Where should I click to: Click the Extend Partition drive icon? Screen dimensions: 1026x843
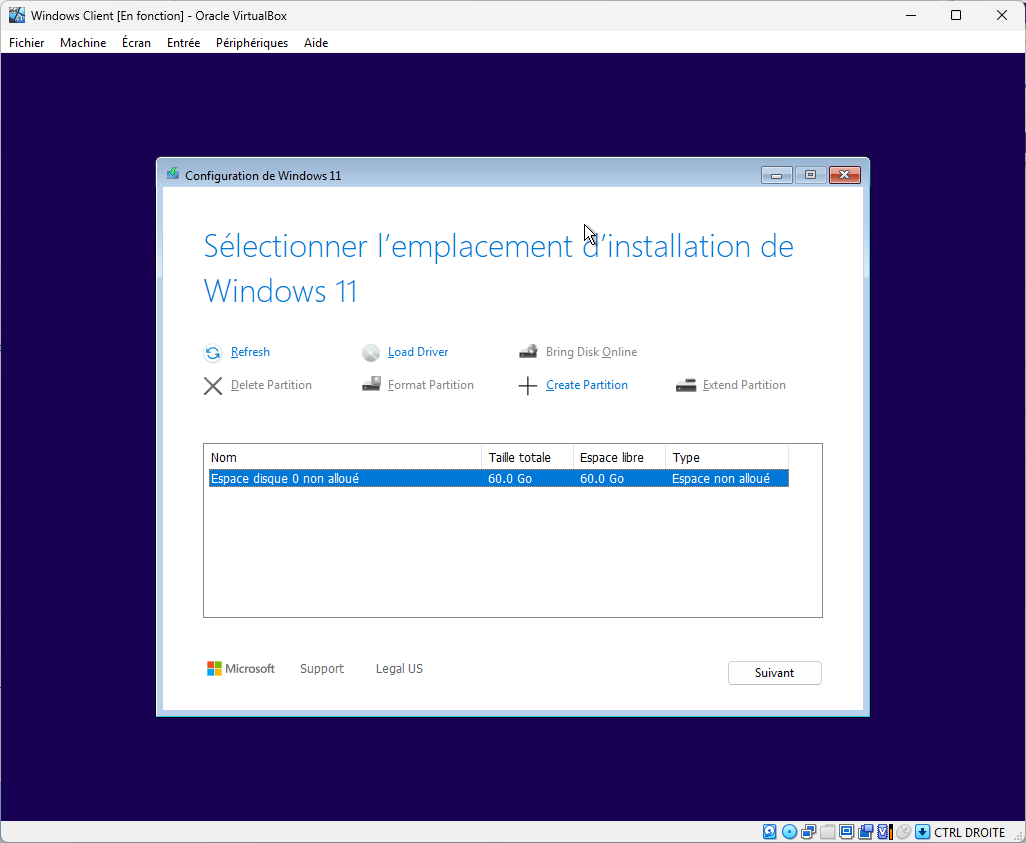(x=686, y=385)
